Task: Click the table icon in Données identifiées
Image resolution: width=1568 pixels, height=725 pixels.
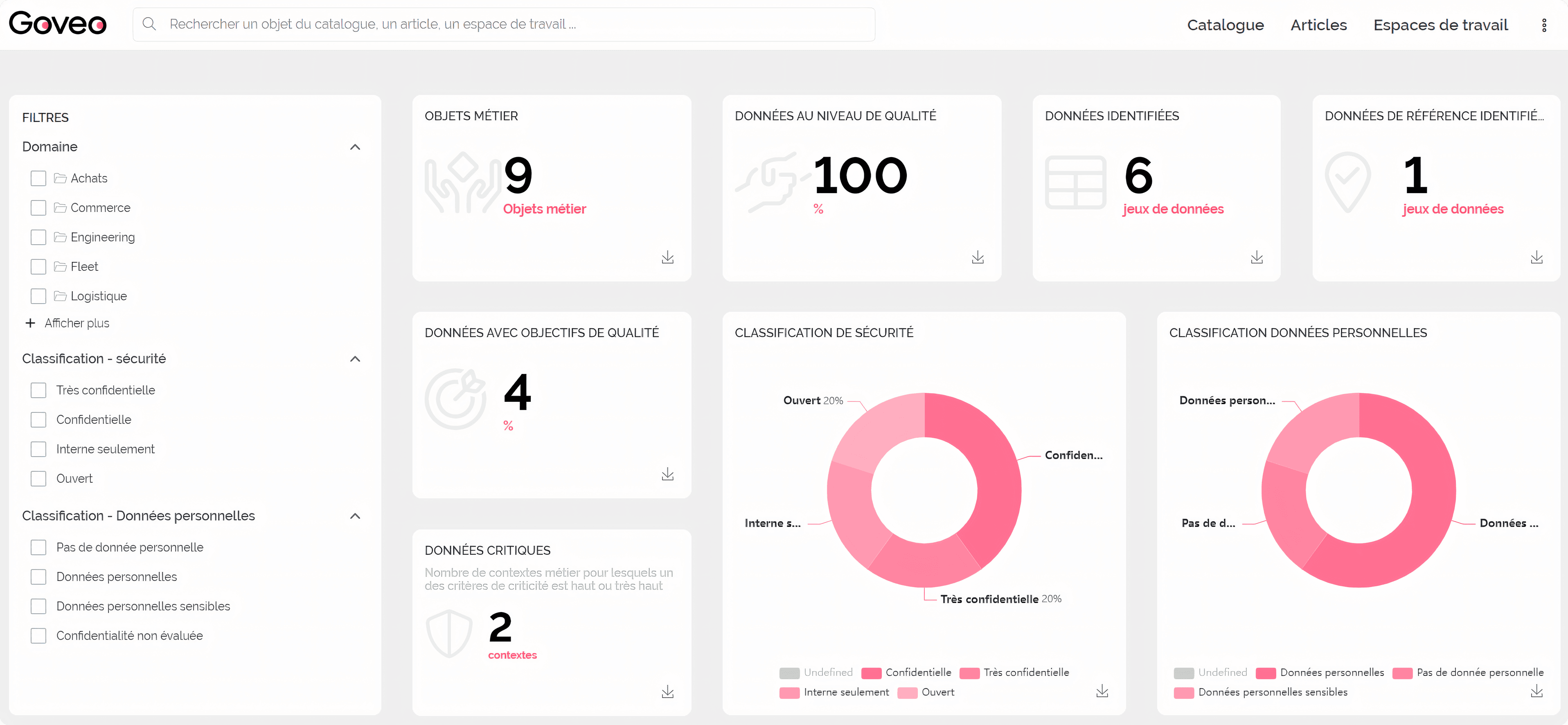Action: (1076, 182)
